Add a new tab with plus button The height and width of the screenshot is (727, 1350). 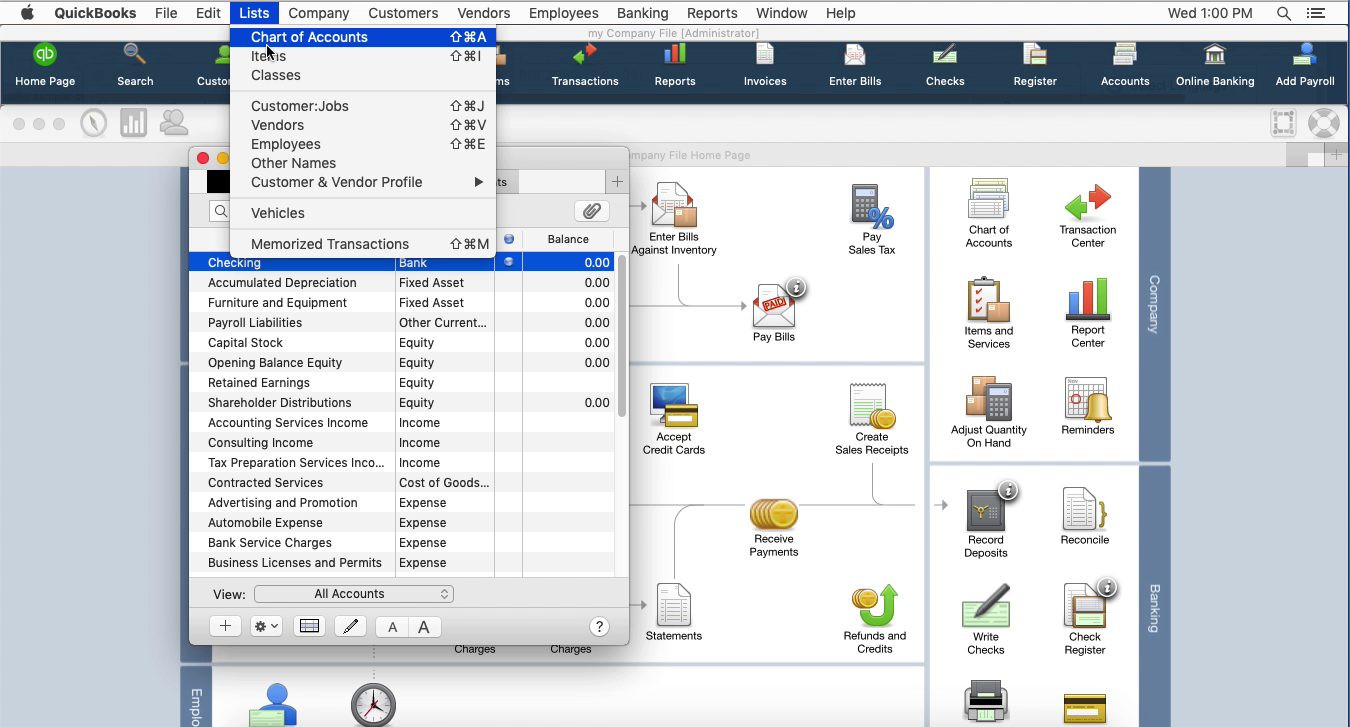[617, 181]
